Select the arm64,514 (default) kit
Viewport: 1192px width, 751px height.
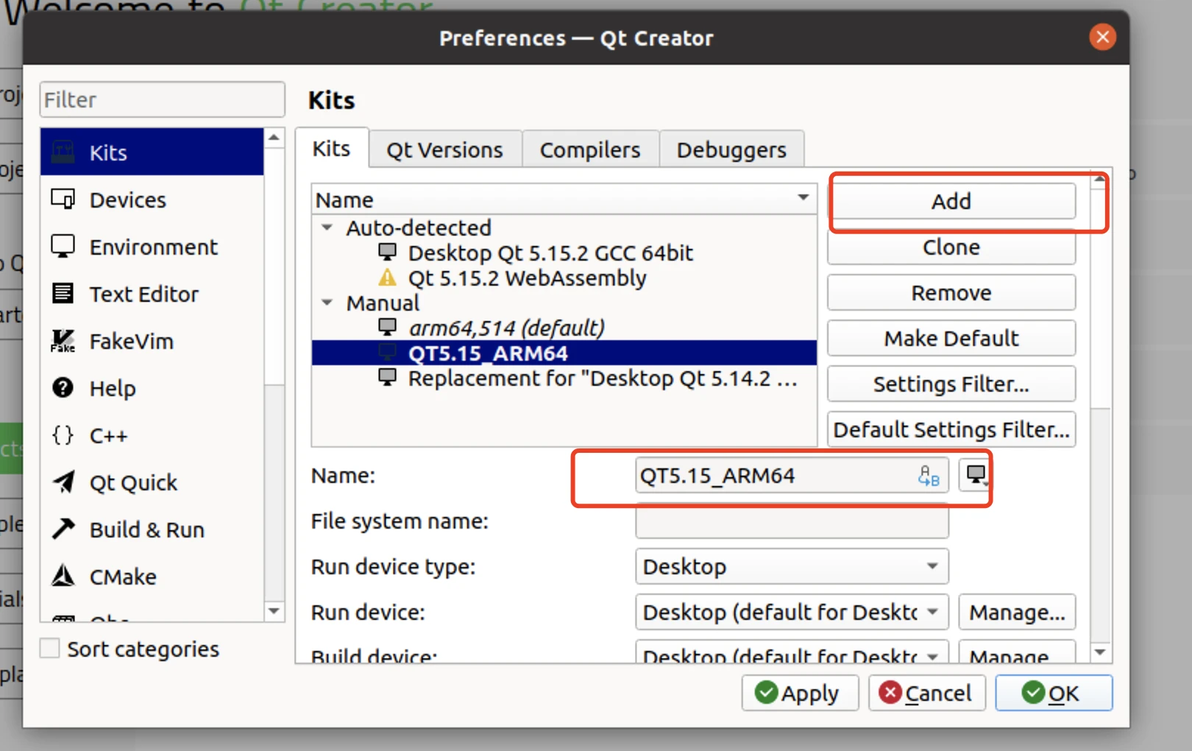[505, 328]
